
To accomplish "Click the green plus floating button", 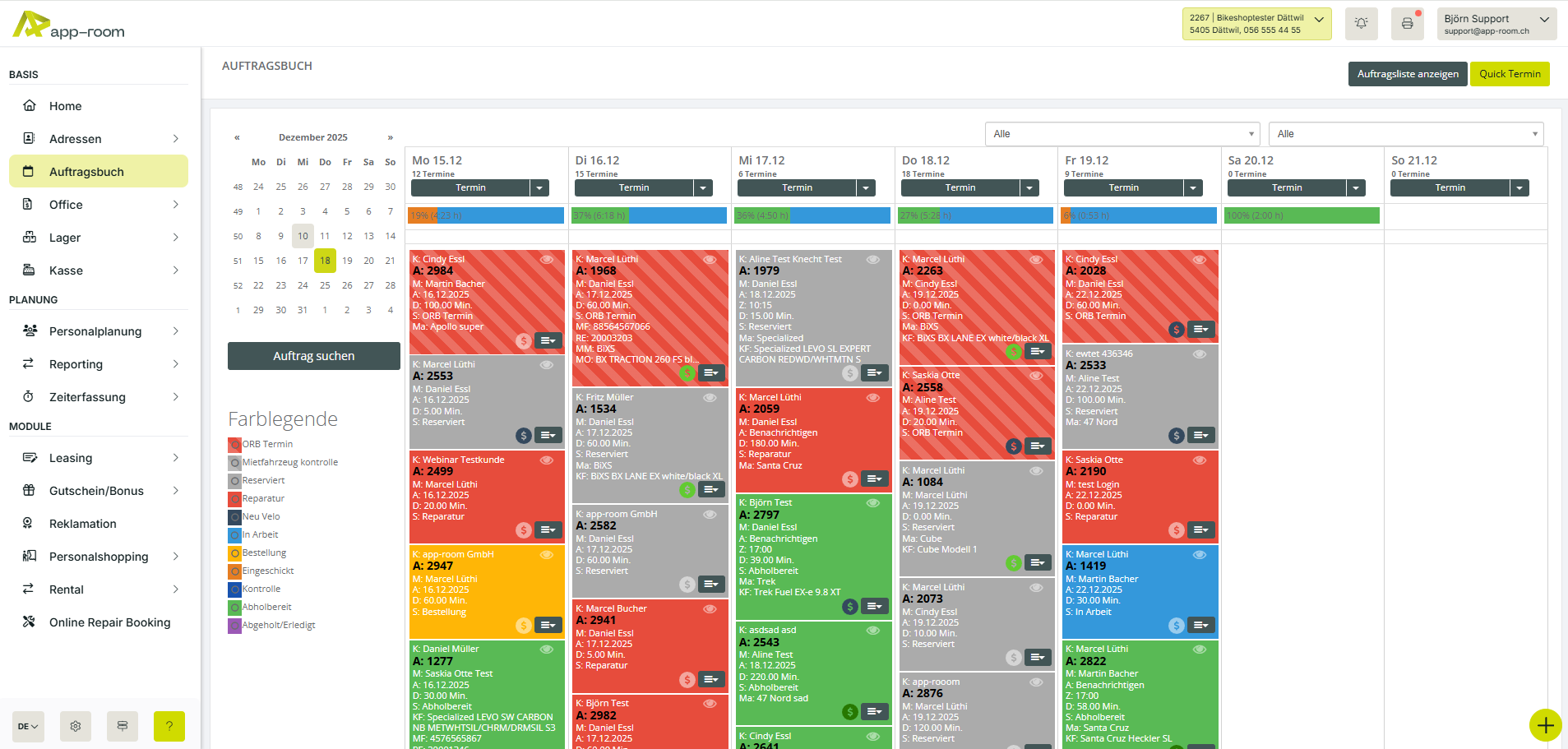I will pos(1545,725).
